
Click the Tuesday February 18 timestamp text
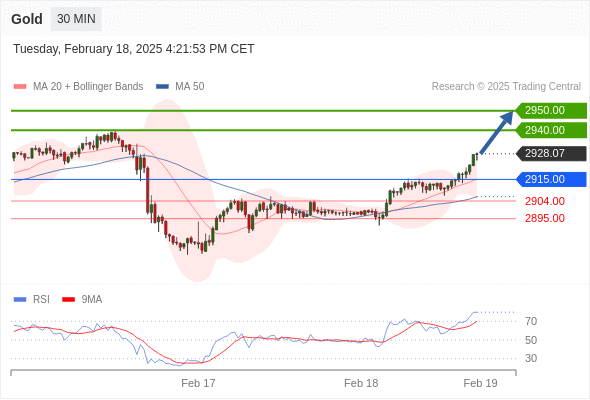(134, 49)
